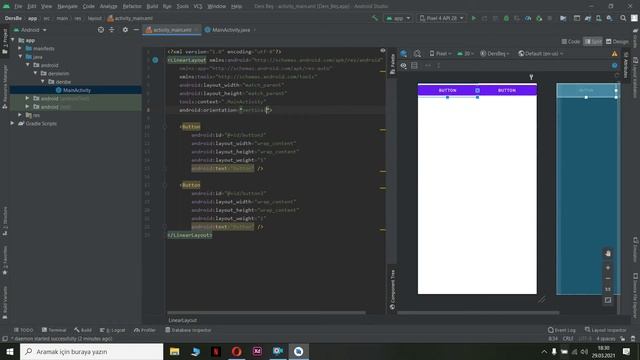Open the API level 30 dropdown
640x360 pixels.
tap(465, 53)
